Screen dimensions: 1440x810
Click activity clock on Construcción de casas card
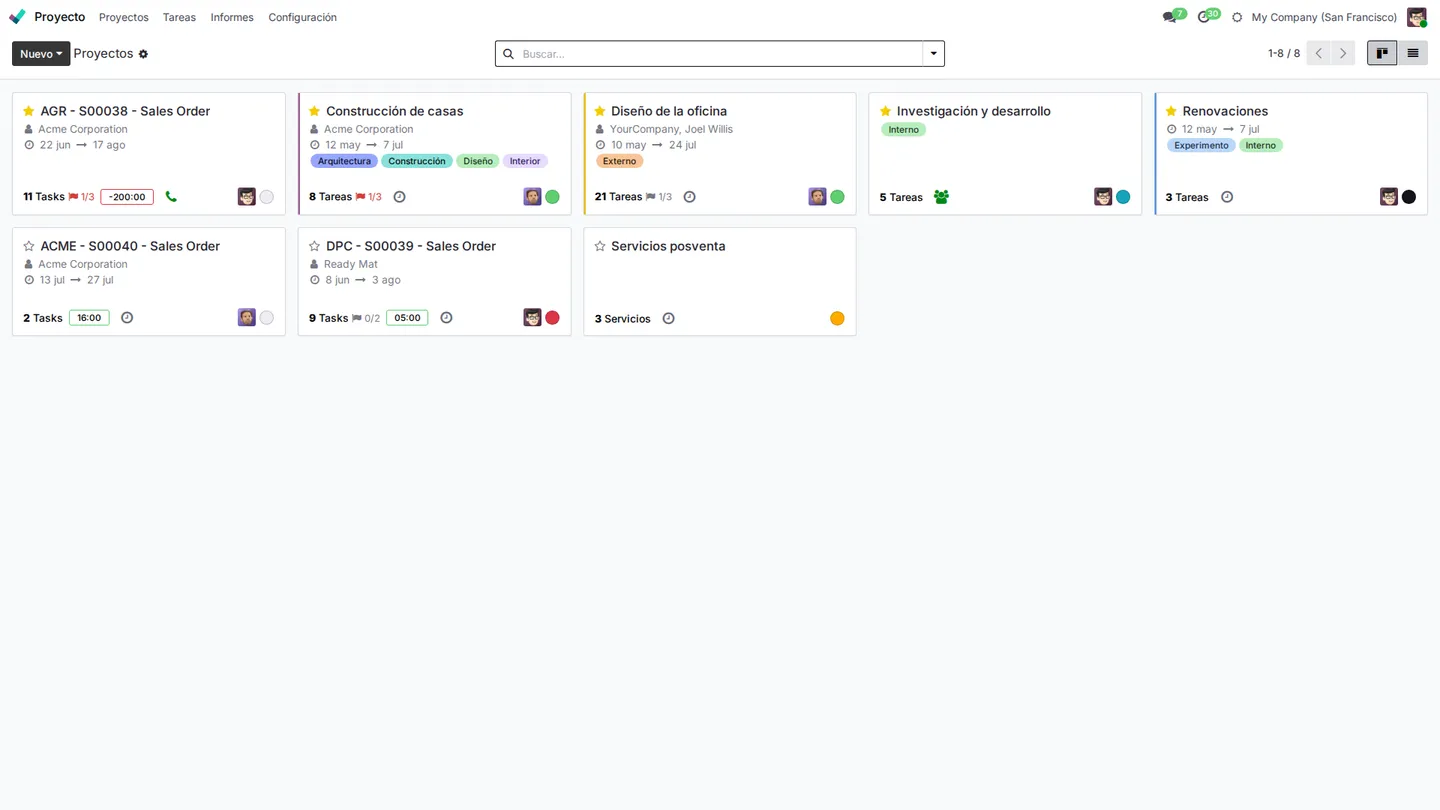399,197
